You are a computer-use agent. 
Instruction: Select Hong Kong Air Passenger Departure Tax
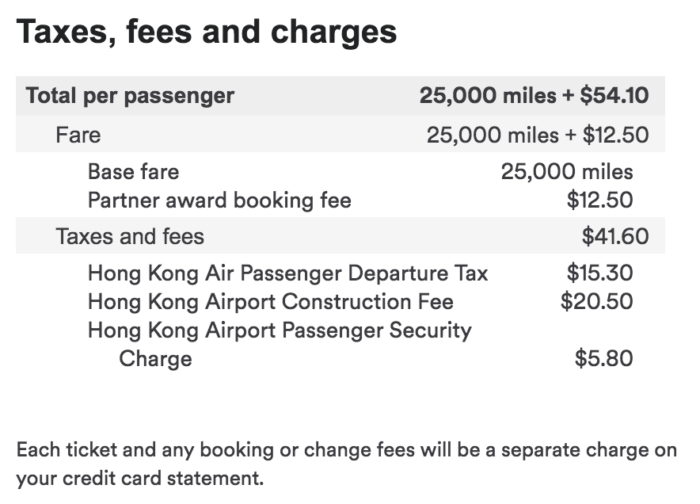[x=288, y=273]
